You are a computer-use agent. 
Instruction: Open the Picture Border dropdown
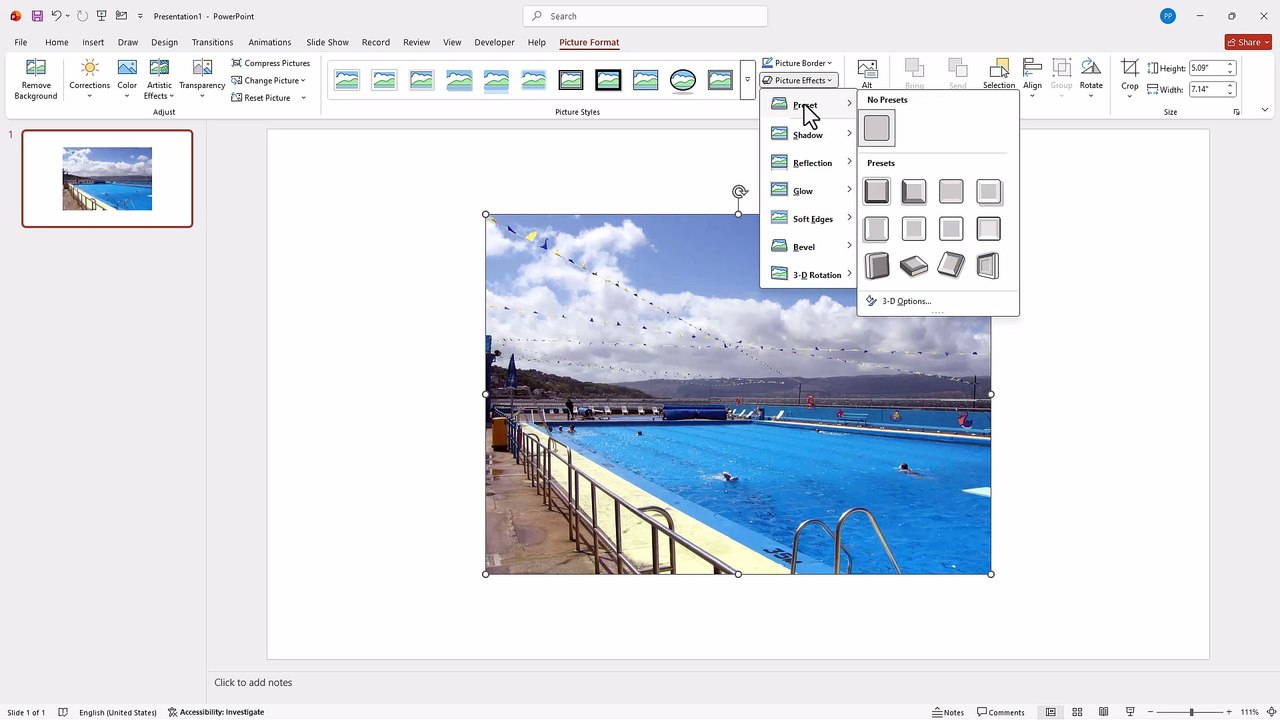pos(797,63)
